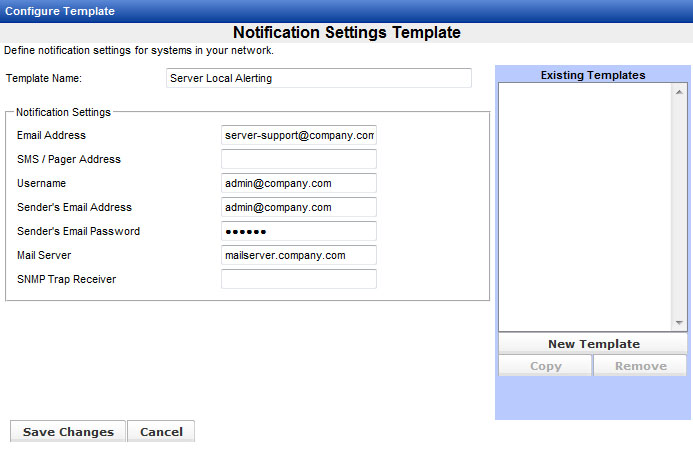The width and height of the screenshot is (693, 452).
Task: Focus the Sender's Email Password field
Action: (x=298, y=231)
